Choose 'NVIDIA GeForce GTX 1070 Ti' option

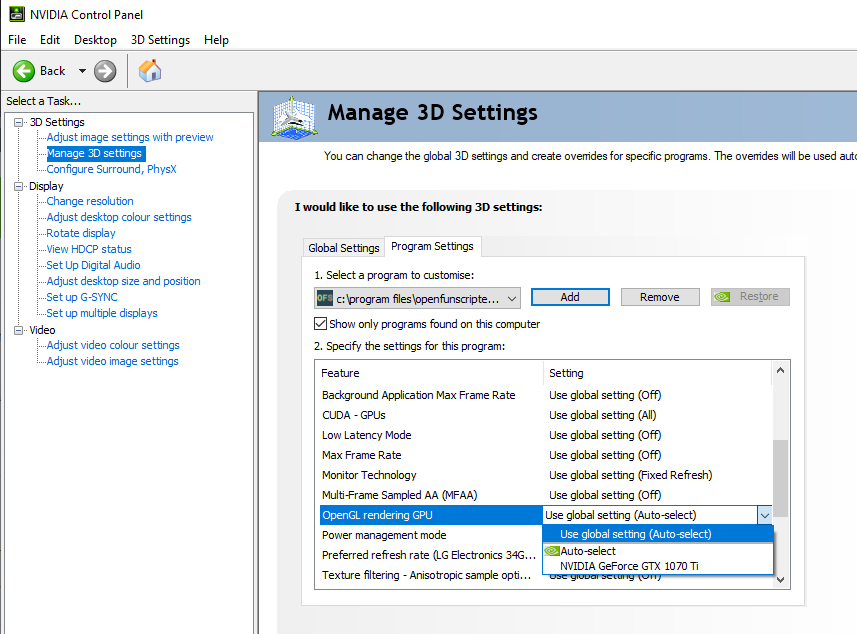[x=658, y=566]
